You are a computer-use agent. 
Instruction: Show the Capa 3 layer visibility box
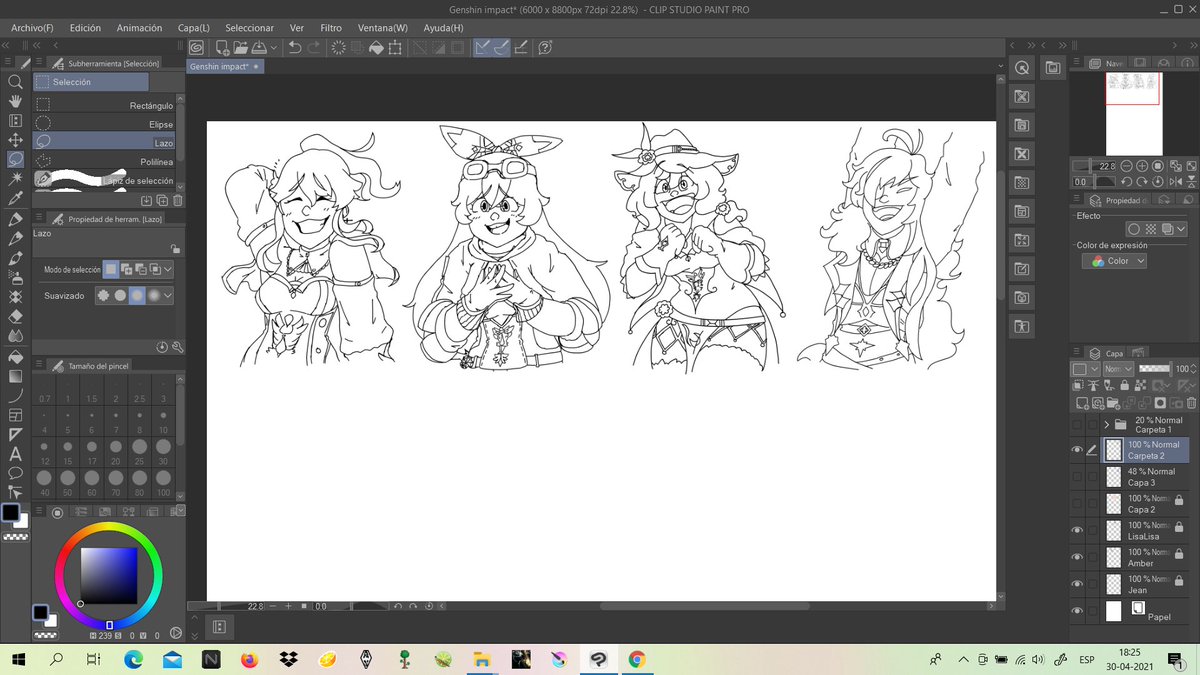point(1077,477)
